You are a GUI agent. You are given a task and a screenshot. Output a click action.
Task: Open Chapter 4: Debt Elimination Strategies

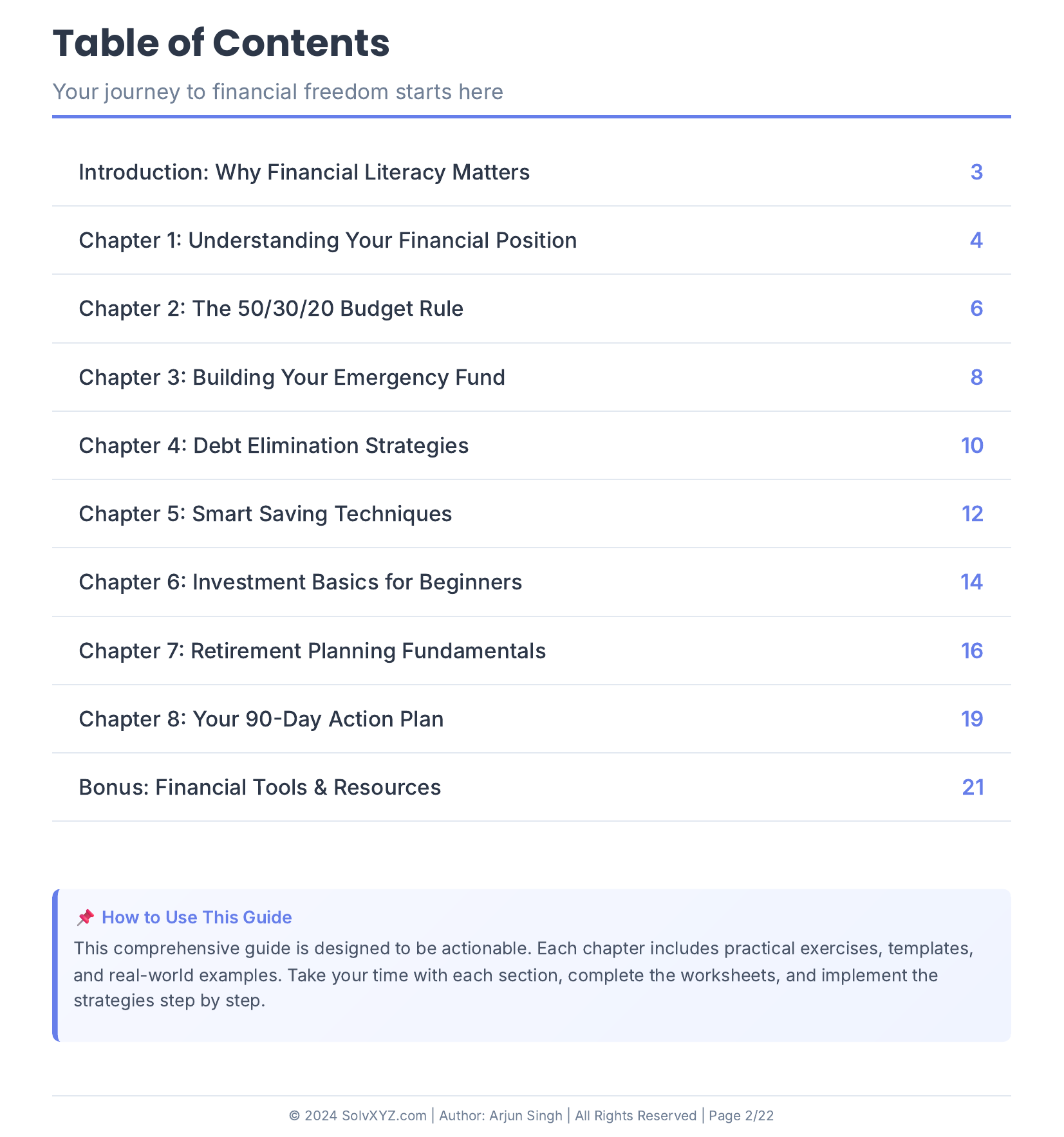tap(274, 446)
